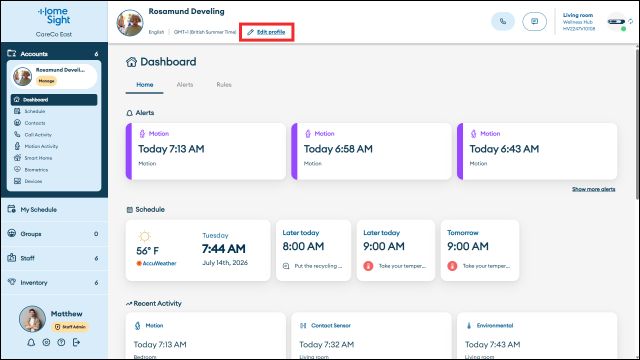
Task: Open Dashboard in the sidebar
Action: click(54, 100)
